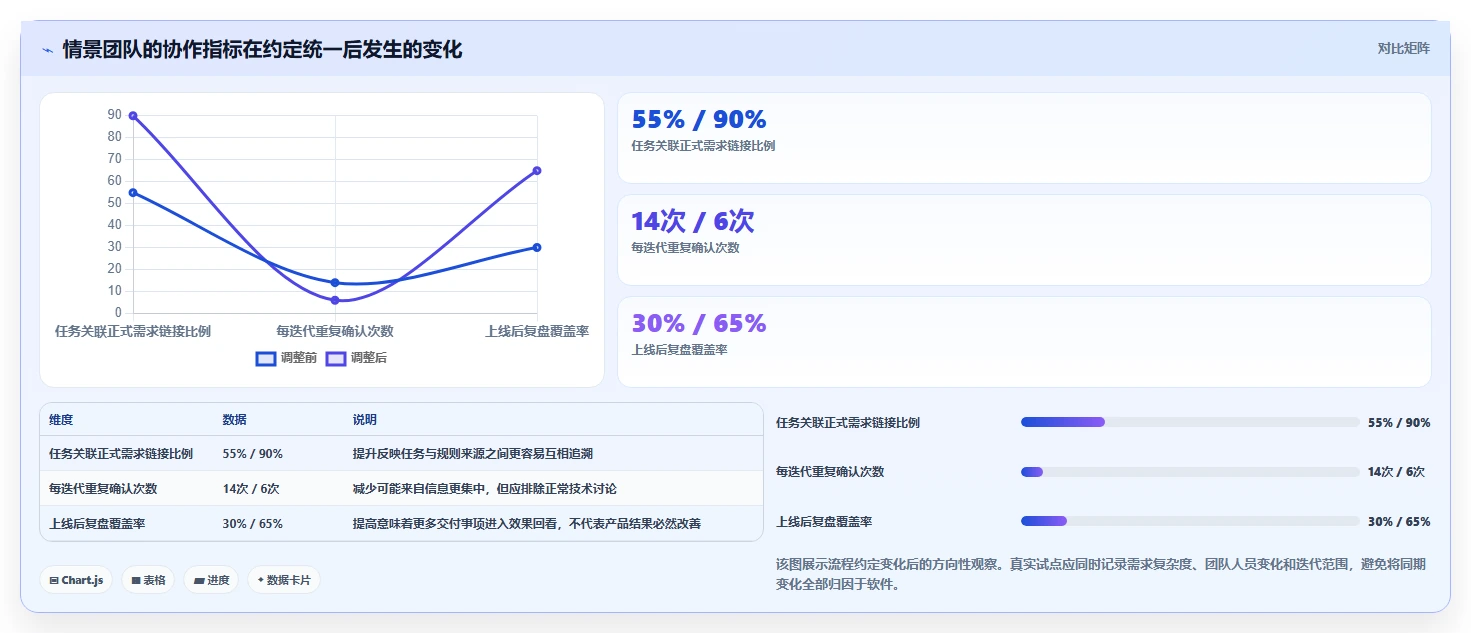Click the 调整后 data point at 90
Screen dimensions: 1471x633
tap(133, 116)
